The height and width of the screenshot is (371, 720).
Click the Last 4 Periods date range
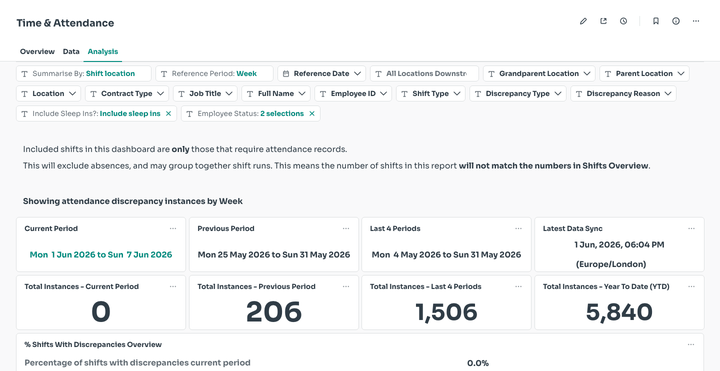pos(446,254)
